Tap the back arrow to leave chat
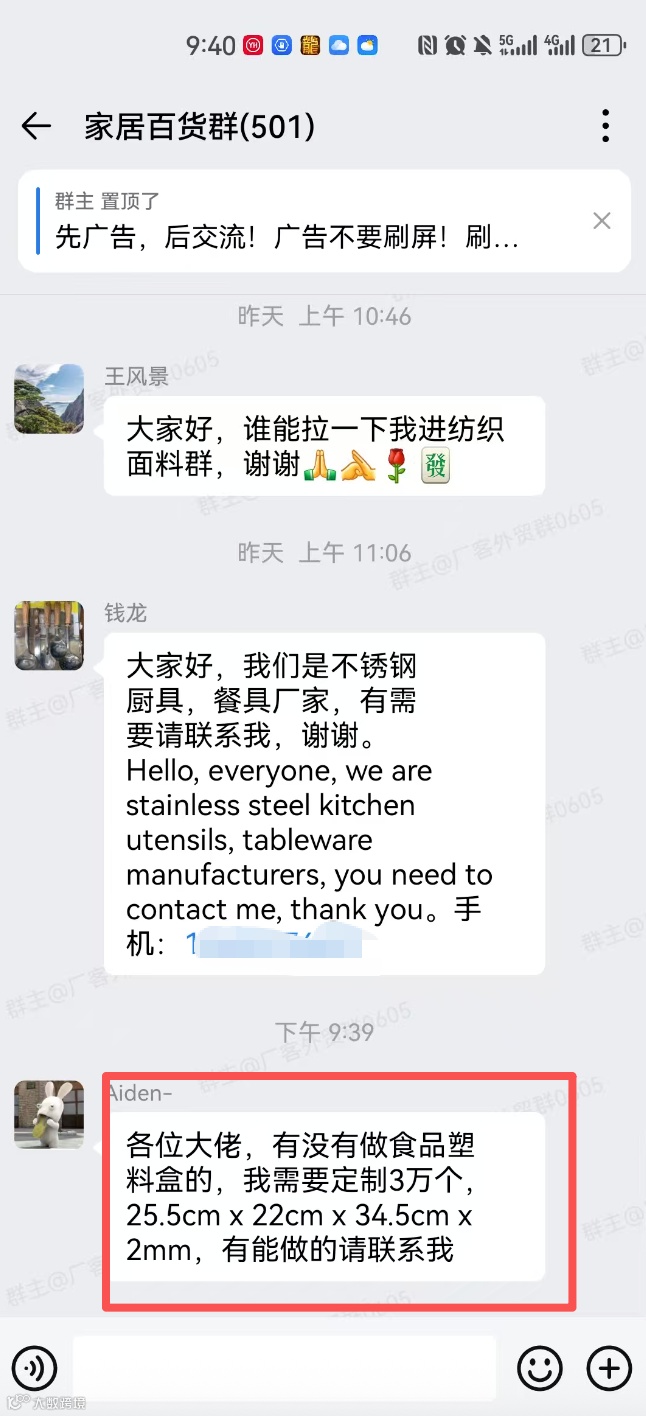The image size is (646, 1416). [36, 126]
